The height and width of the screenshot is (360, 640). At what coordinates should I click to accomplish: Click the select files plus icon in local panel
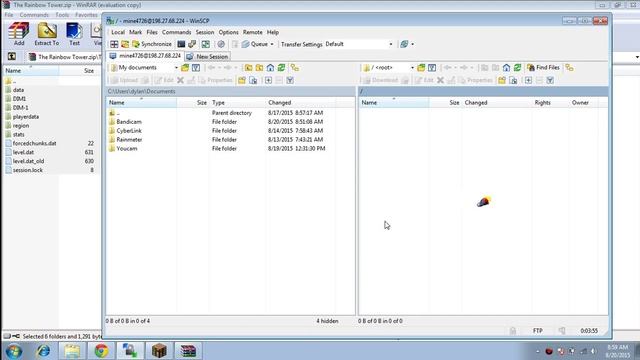click(268, 80)
